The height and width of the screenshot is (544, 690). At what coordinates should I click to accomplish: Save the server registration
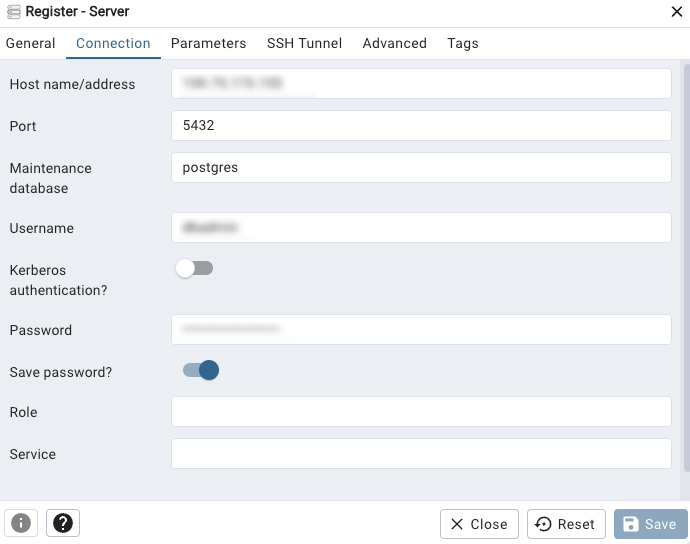tap(650, 524)
